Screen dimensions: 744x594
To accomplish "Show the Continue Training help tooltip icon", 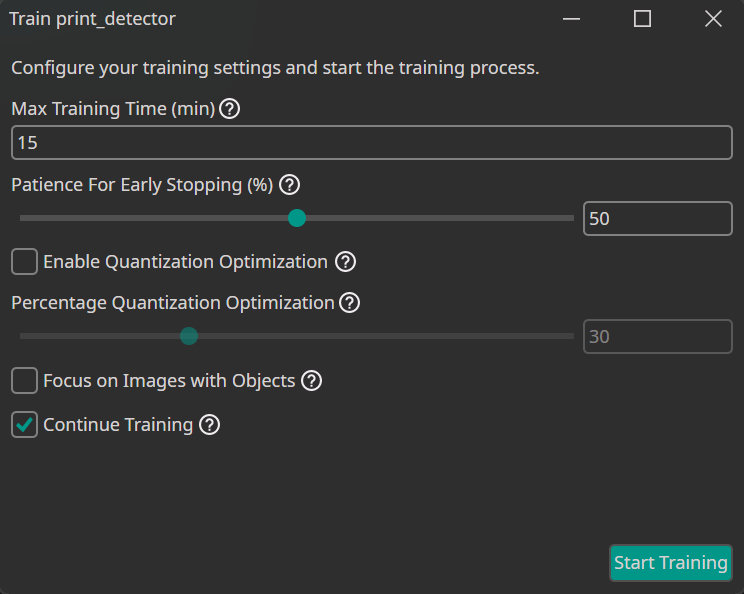I will coord(209,425).
